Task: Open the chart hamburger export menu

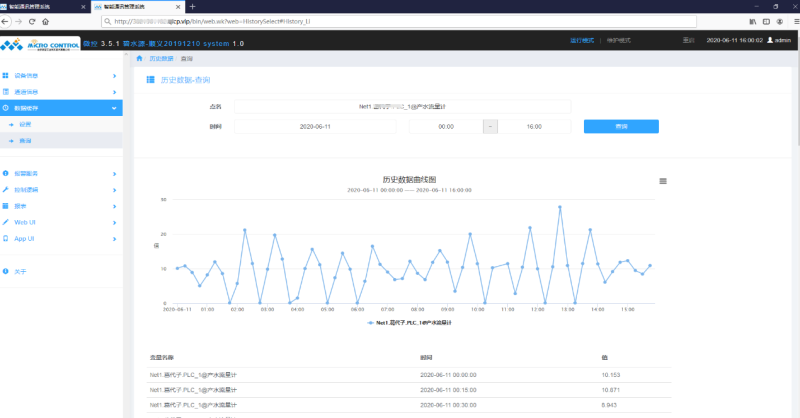Action: (x=663, y=181)
